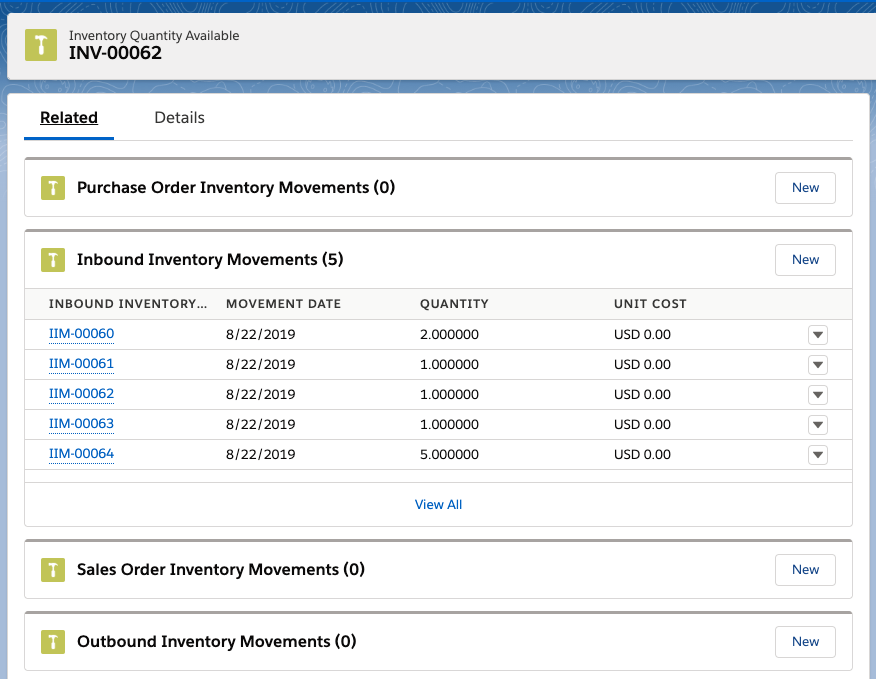This screenshot has width=876, height=679.
Task: Click USD 0.00 unit cost in IIM-00061 row
Action: coord(642,364)
